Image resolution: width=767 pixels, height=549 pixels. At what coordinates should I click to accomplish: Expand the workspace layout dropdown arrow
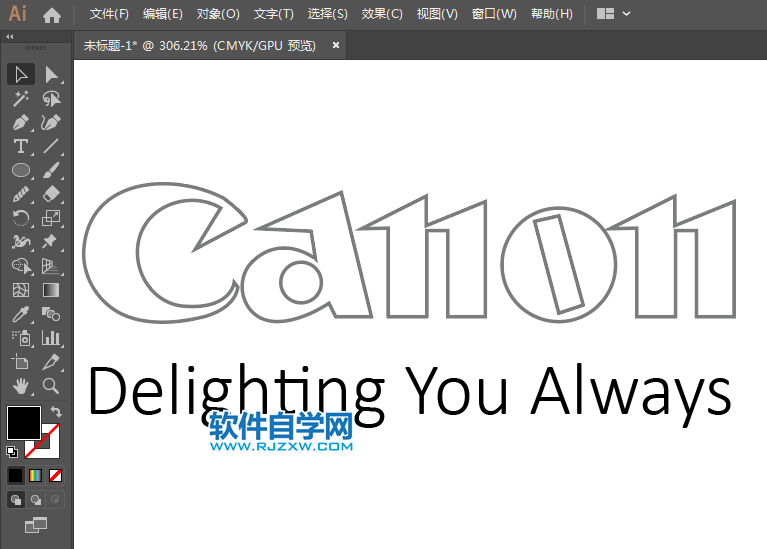click(627, 14)
